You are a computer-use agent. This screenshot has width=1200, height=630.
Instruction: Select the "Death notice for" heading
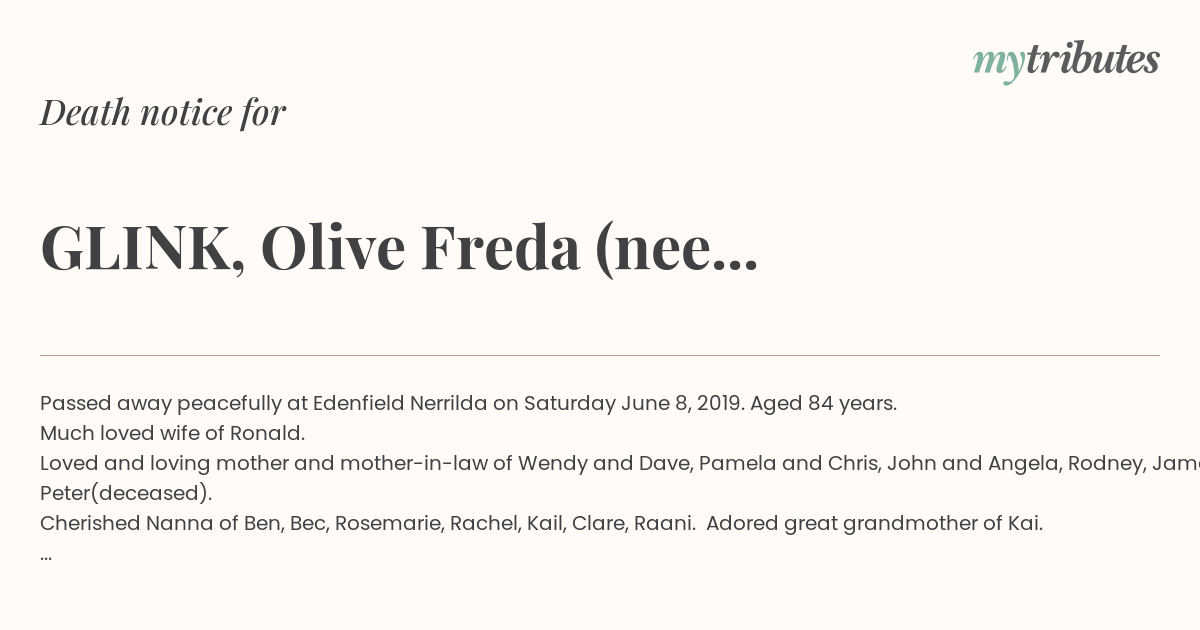click(163, 113)
